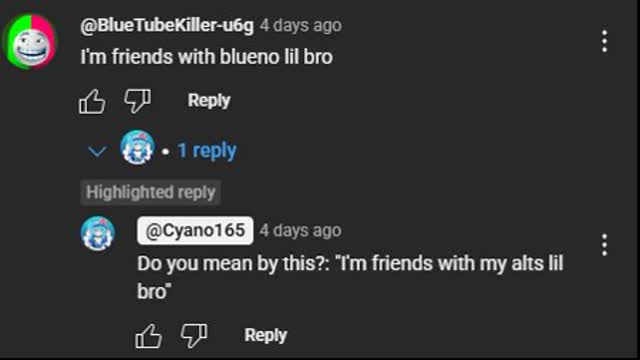Click the text 'I'm friends with blueno lil bro'

[x=207, y=57]
